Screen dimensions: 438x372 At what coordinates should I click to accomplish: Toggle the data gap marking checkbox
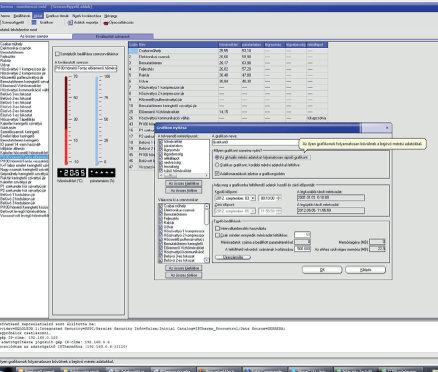[x=217, y=173]
